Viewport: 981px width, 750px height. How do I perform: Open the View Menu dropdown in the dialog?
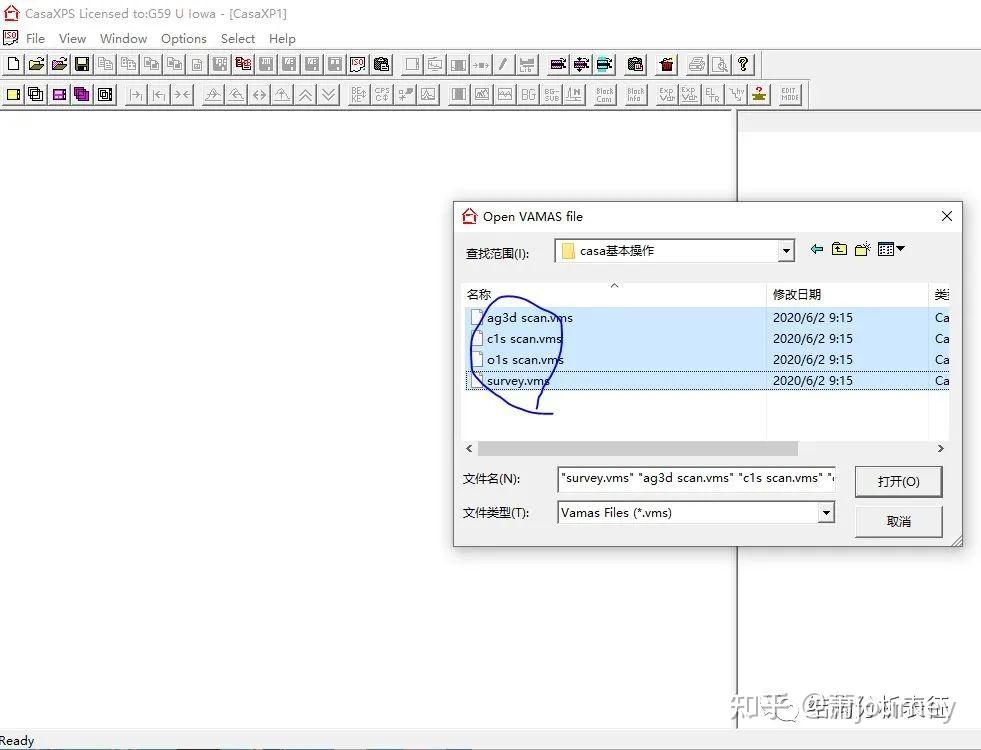click(889, 249)
